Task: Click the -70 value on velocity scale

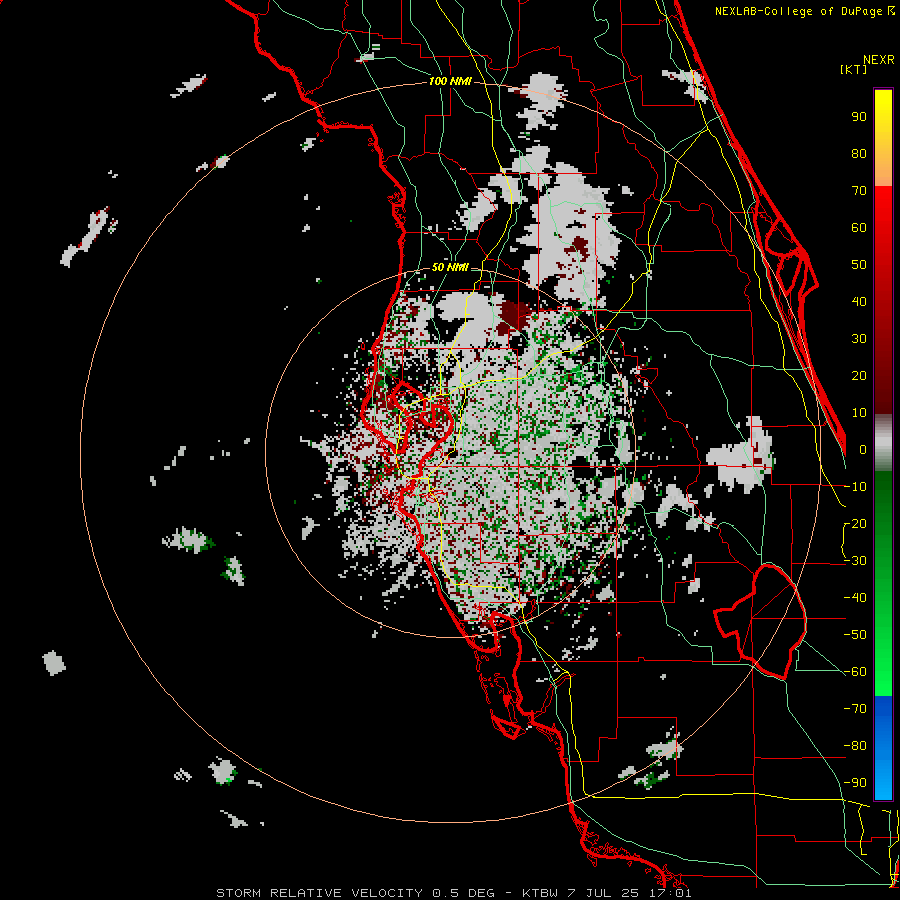Action: 855,709
